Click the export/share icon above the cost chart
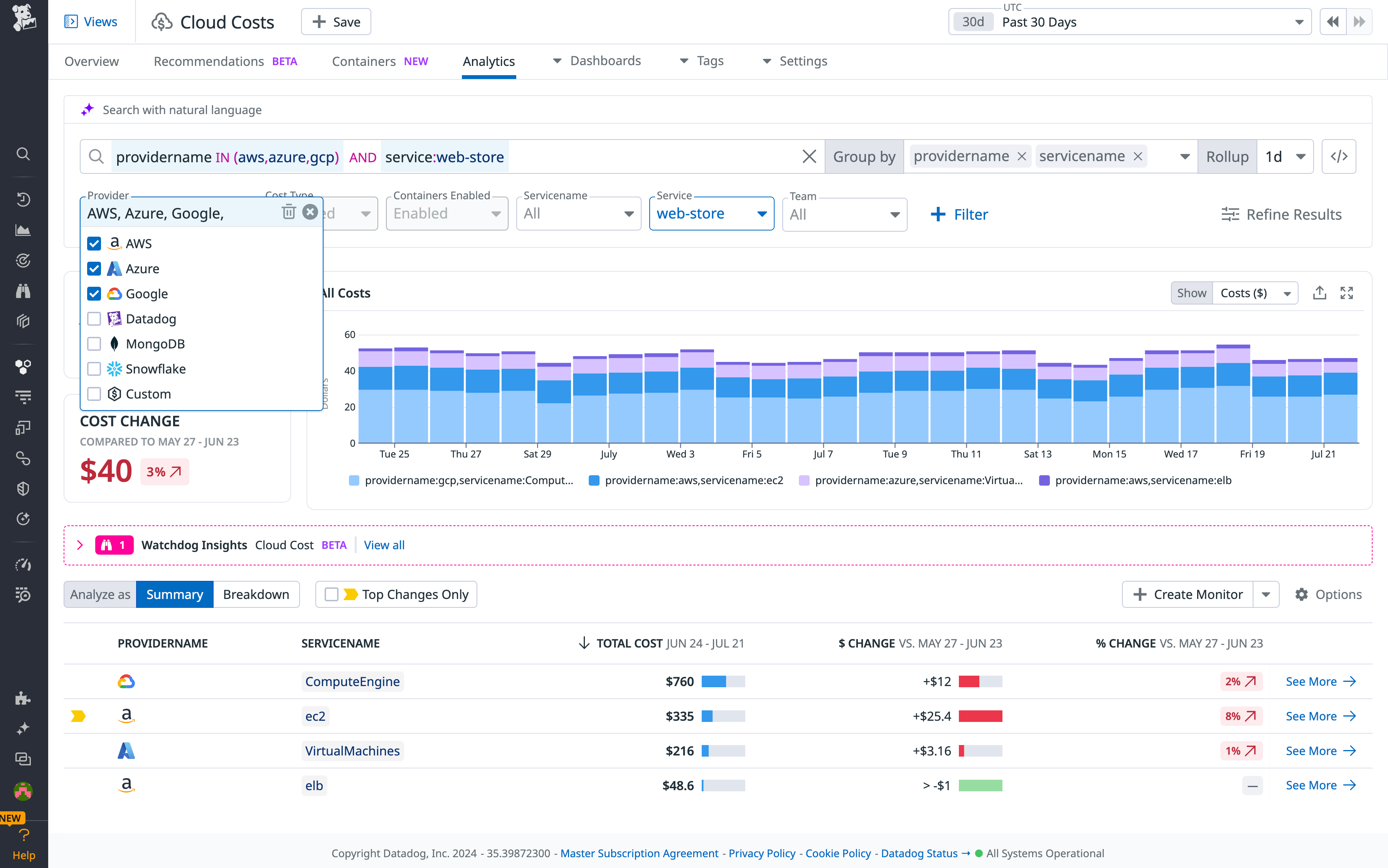The image size is (1388, 868). pyautogui.click(x=1320, y=293)
